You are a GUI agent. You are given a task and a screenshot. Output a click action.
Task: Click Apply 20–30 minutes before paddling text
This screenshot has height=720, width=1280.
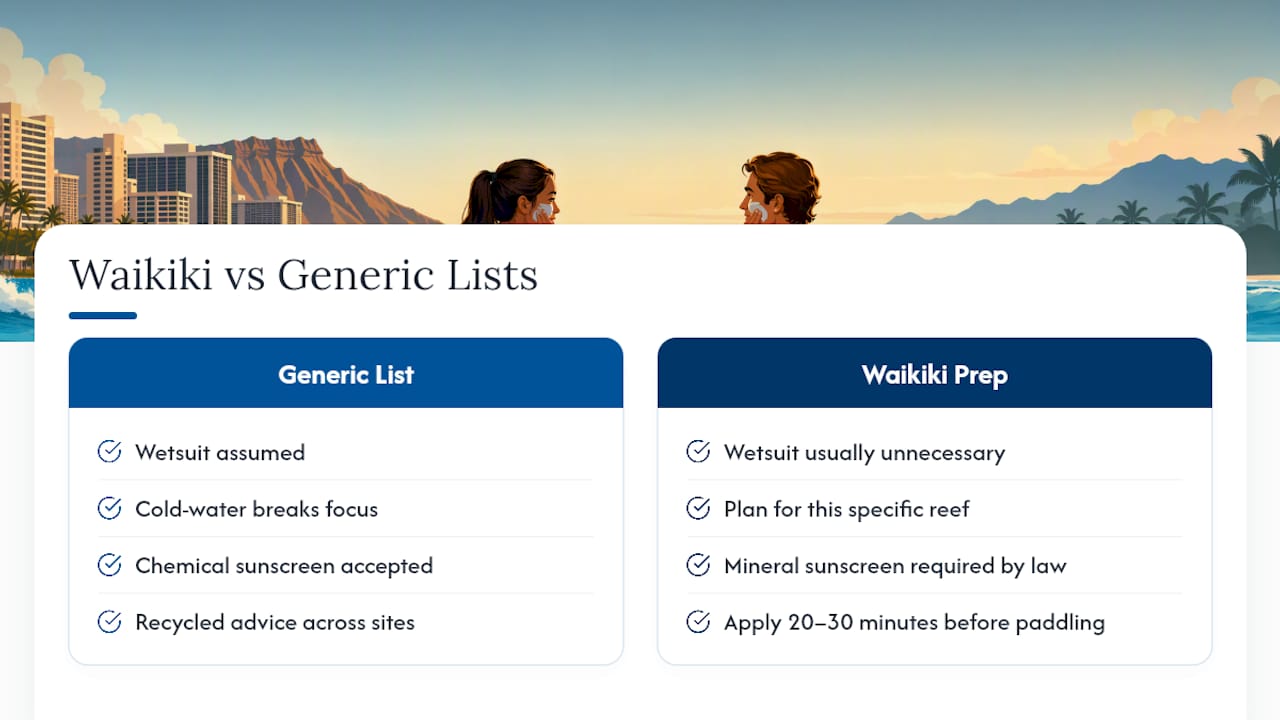click(x=914, y=622)
